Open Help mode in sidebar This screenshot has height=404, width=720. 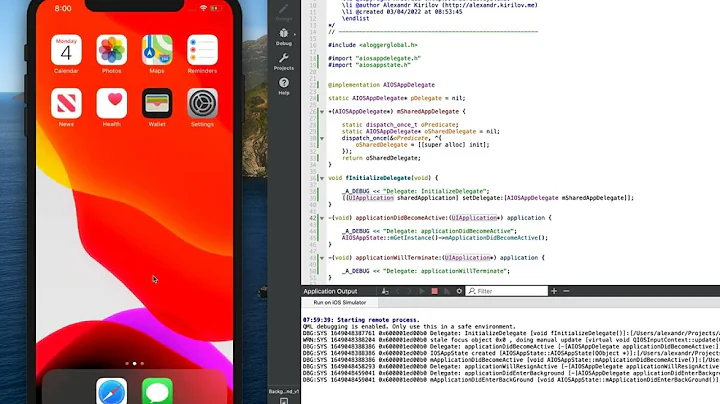tap(284, 86)
